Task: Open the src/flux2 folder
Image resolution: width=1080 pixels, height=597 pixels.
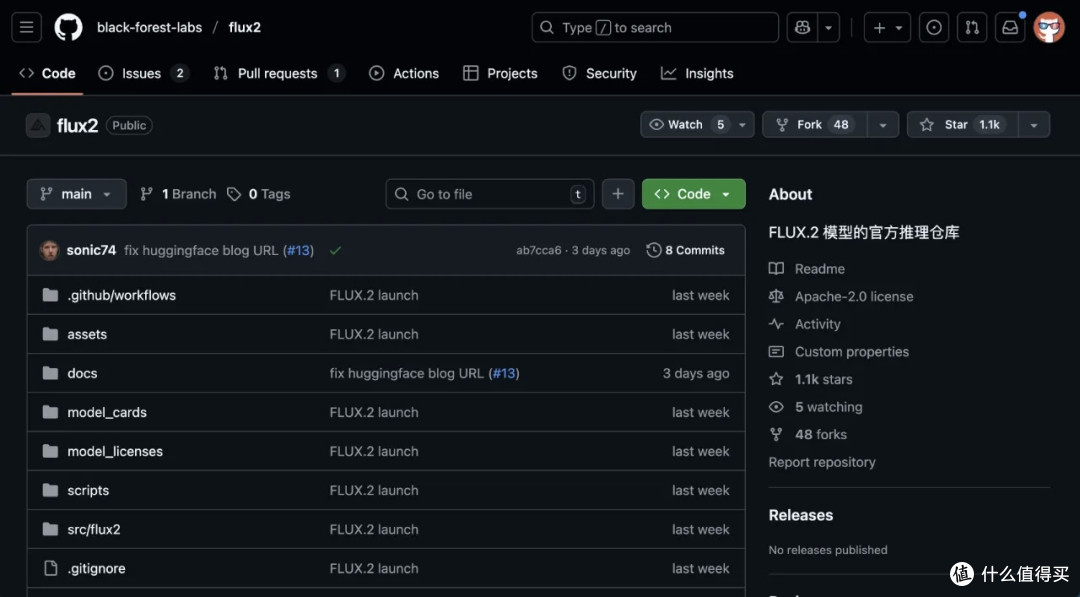Action: (94, 530)
